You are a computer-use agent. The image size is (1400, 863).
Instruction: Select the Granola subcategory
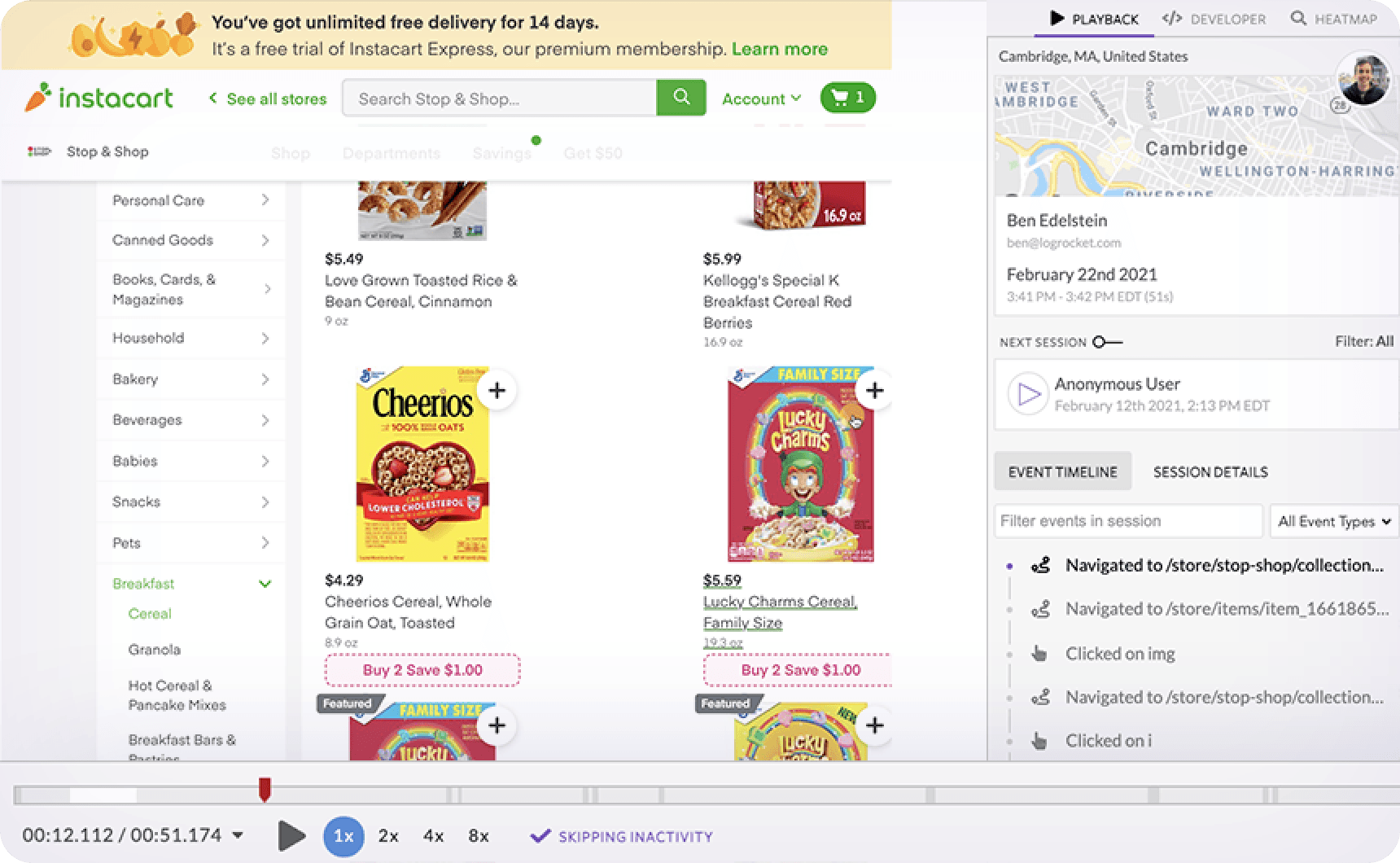[154, 650]
